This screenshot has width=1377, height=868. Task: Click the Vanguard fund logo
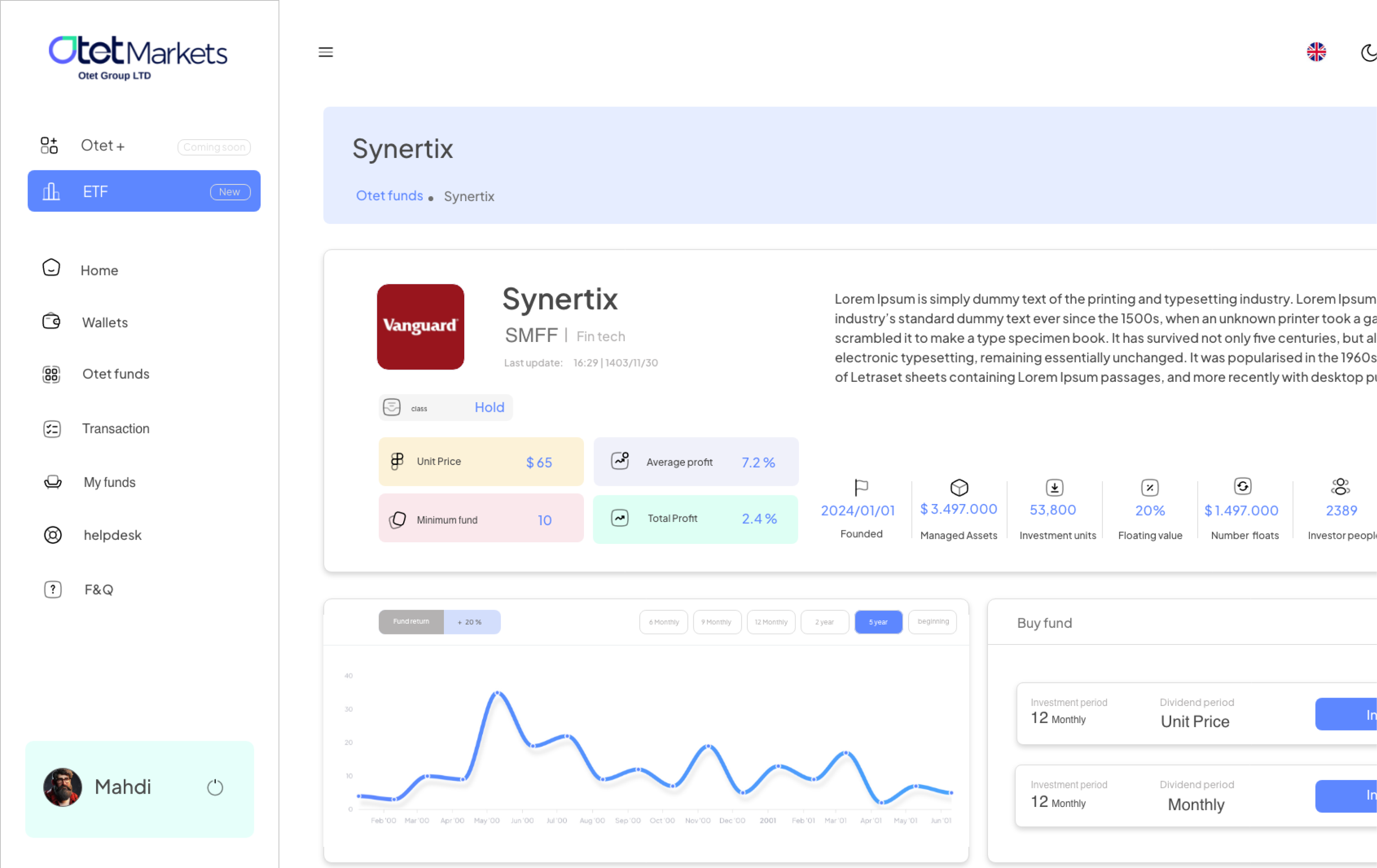point(420,327)
